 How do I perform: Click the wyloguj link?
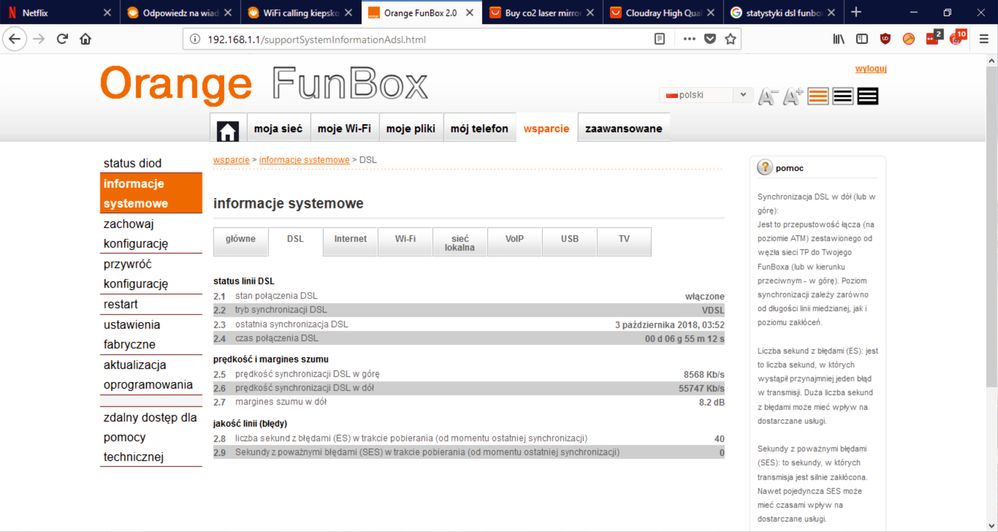tap(870, 69)
